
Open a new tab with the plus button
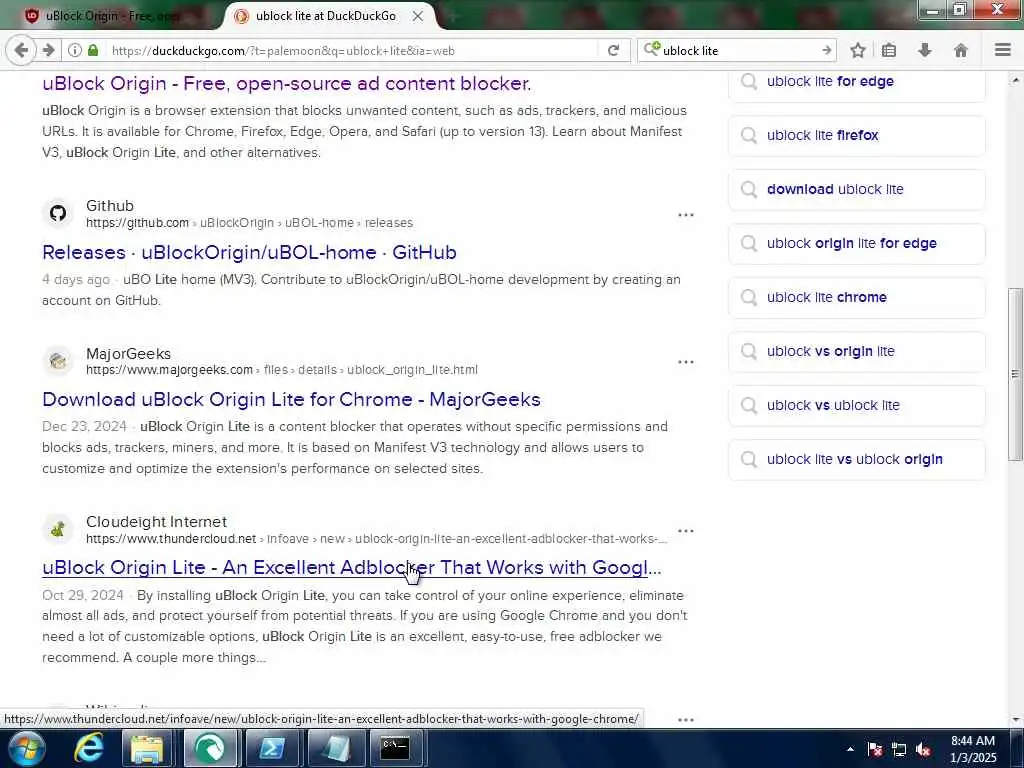pyautogui.click(x=453, y=16)
